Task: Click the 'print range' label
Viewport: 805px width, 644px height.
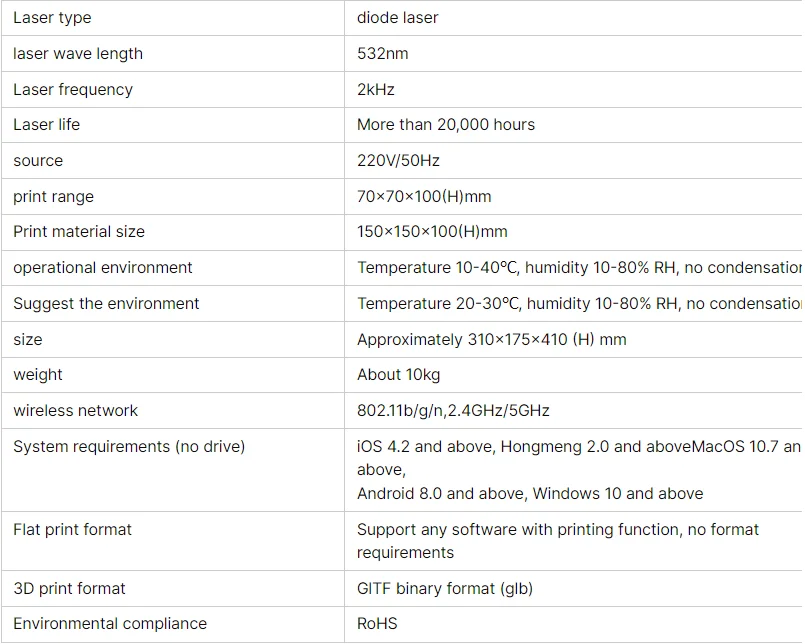Action: coord(53,196)
